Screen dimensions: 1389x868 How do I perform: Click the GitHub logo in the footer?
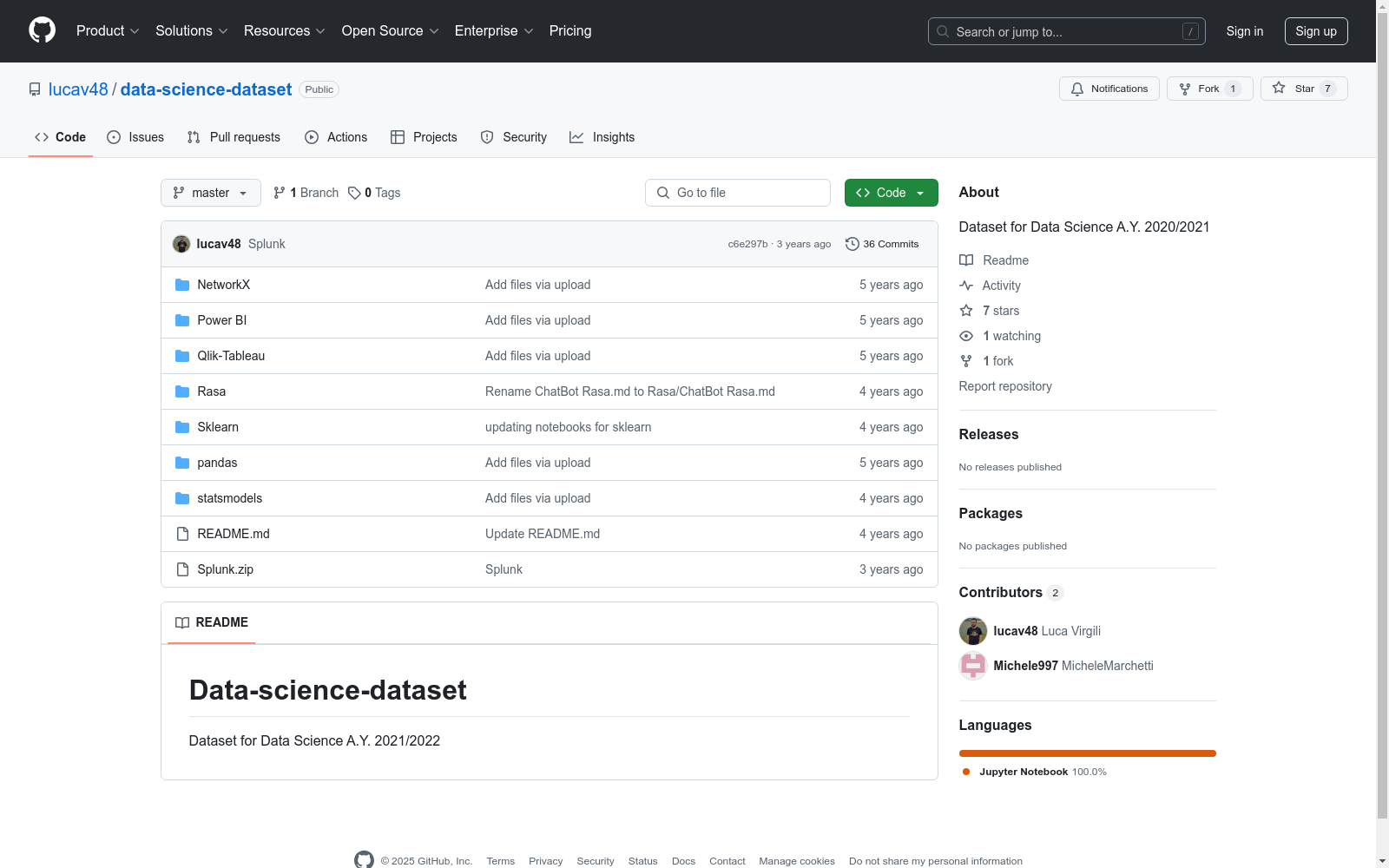tap(365, 860)
